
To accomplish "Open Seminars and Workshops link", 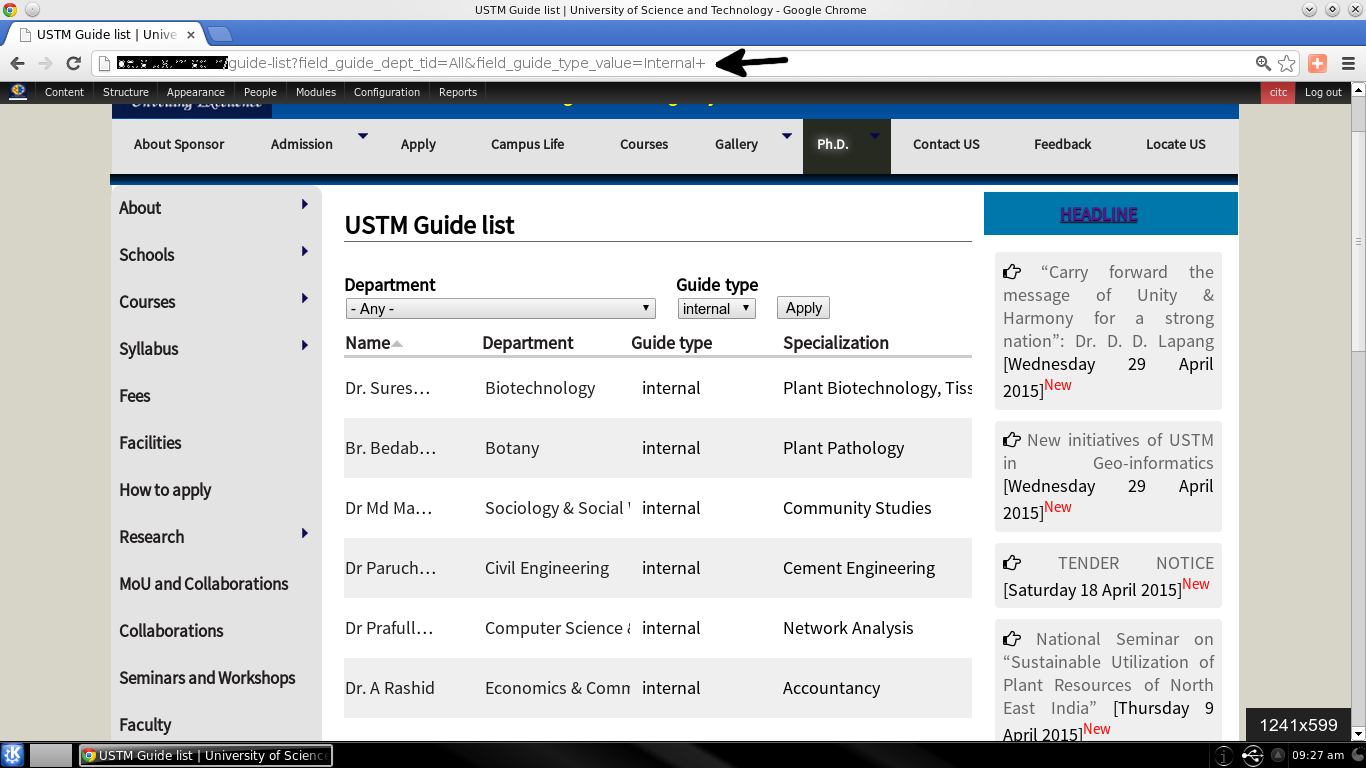I will 207,678.
